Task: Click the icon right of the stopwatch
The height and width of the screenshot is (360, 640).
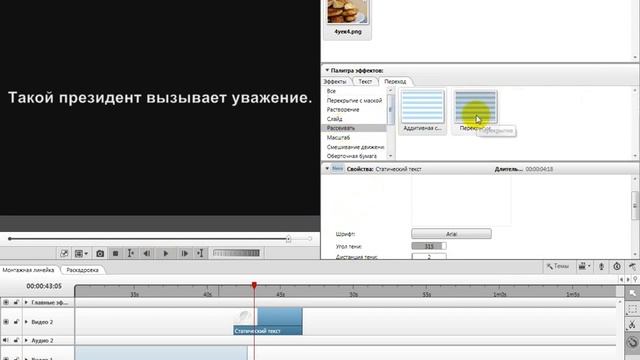Action: tap(632, 267)
